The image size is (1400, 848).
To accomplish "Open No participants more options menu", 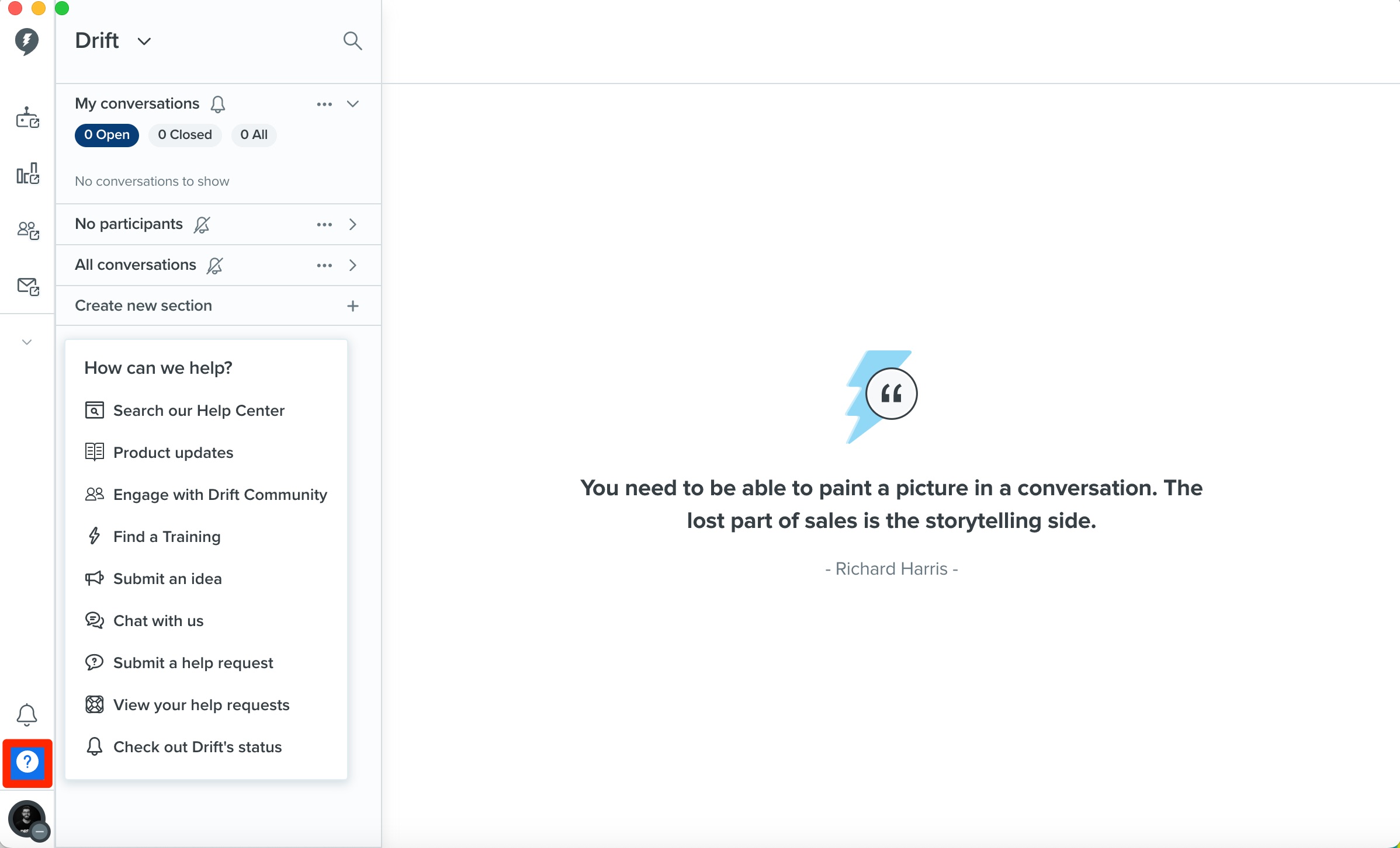I will coord(324,224).
